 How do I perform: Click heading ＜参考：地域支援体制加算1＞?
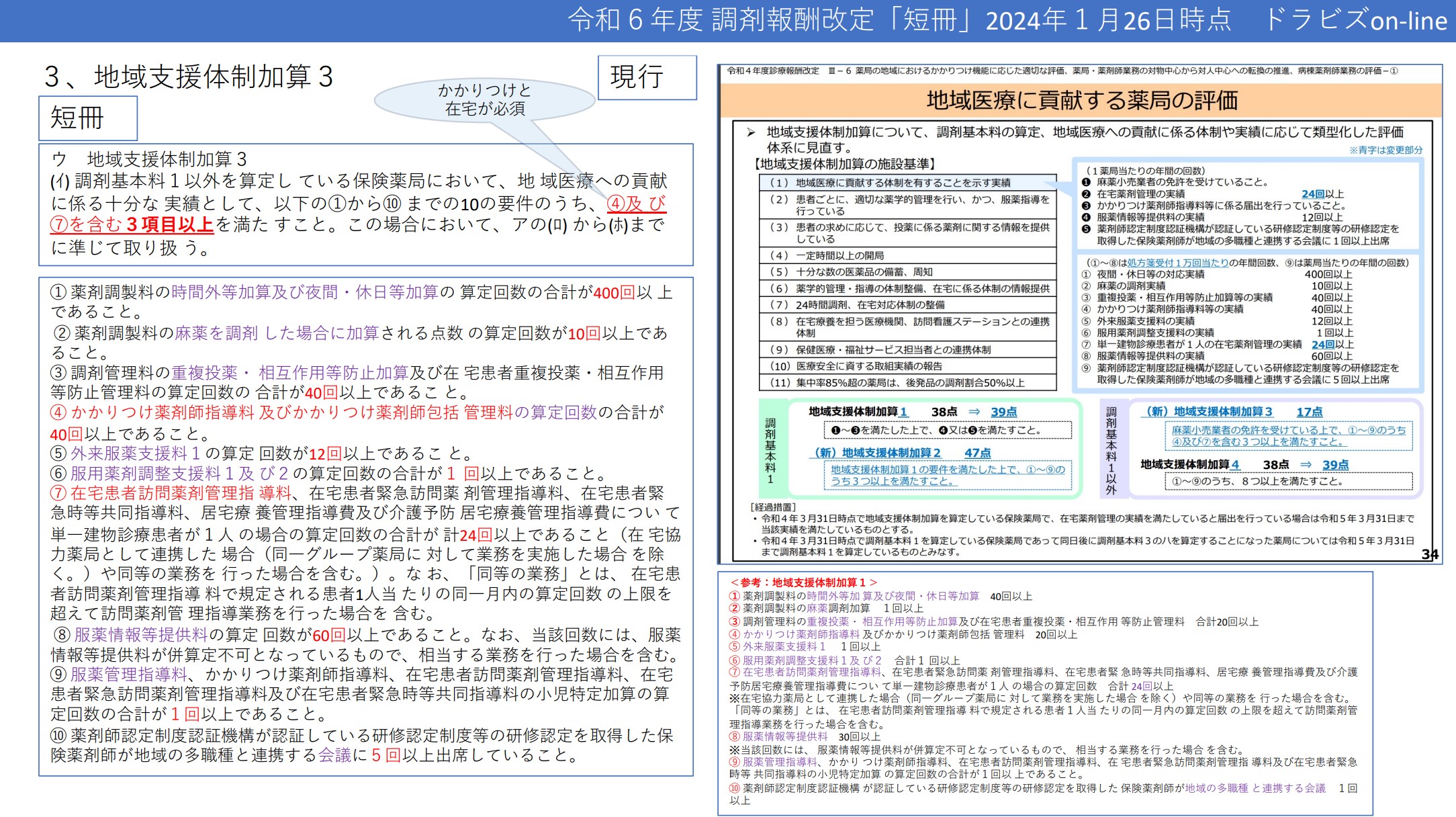point(803,583)
